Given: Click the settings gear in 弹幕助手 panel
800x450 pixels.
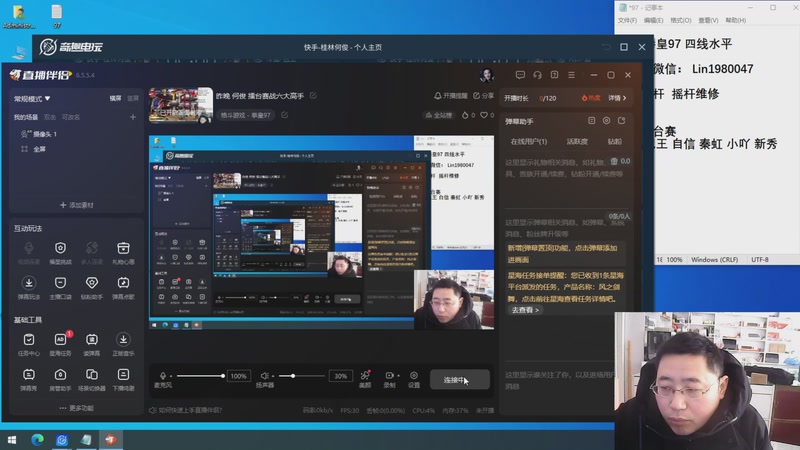Looking at the screenshot, I should pos(606,121).
